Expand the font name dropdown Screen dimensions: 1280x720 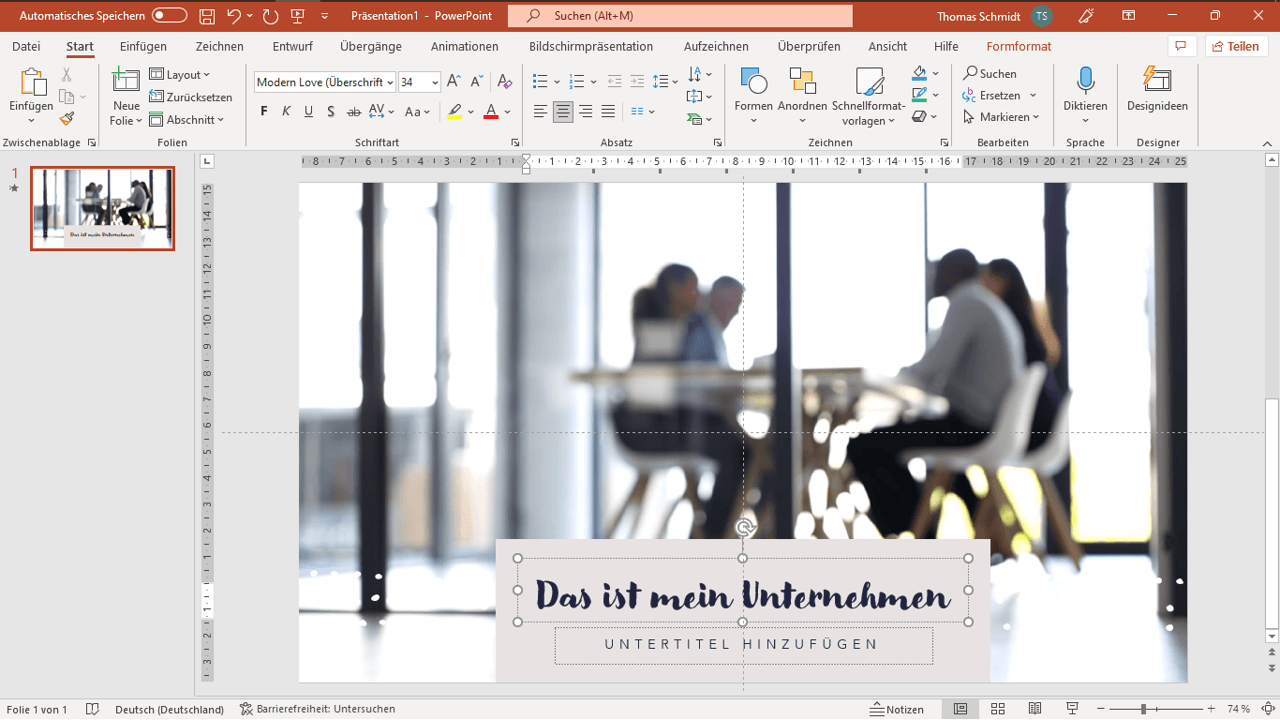[x=389, y=83]
